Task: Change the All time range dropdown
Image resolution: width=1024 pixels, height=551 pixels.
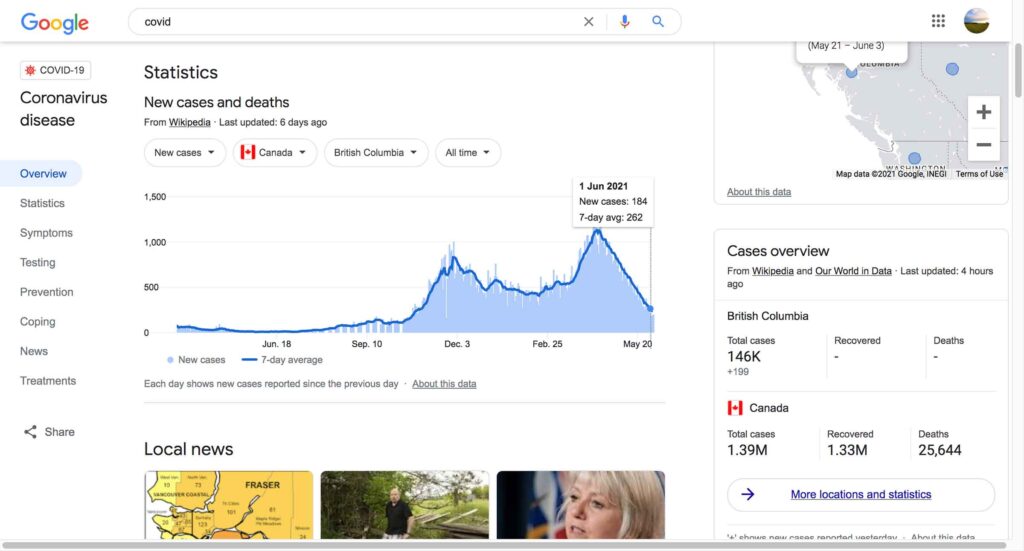Action: tap(468, 153)
